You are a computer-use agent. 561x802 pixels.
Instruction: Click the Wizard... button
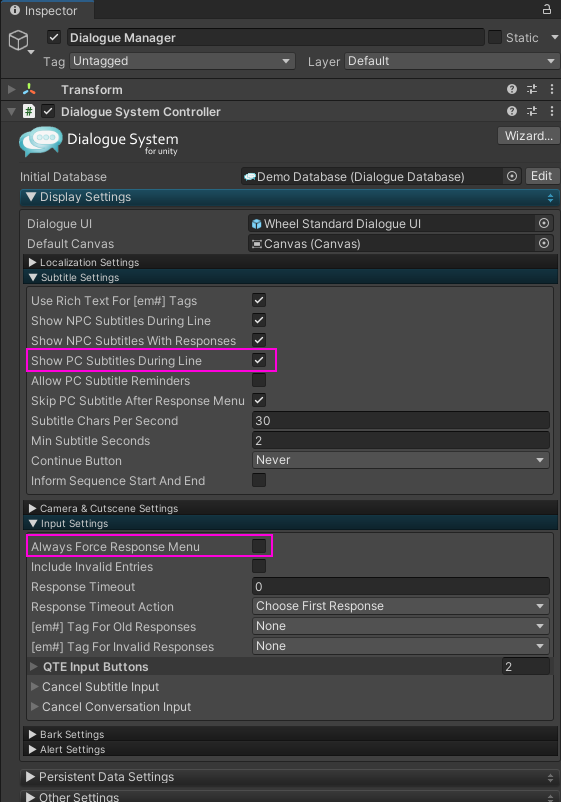tap(528, 136)
